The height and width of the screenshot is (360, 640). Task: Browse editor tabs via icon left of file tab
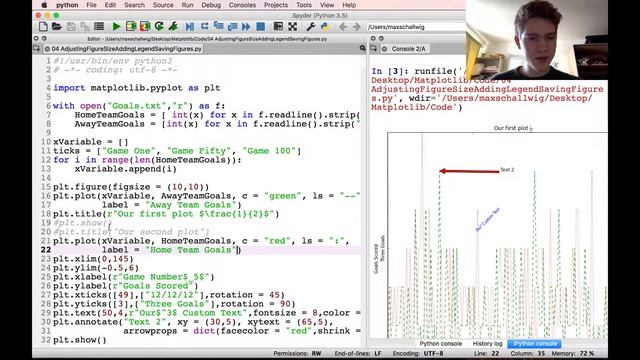click(37, 49)
